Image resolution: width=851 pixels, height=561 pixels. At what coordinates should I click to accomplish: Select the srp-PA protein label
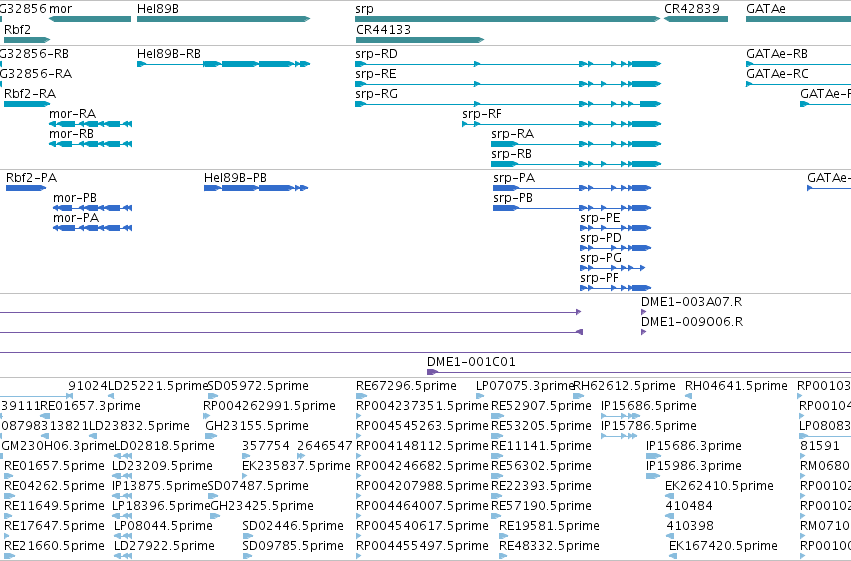pyautogui.click(x=514, y=178)
